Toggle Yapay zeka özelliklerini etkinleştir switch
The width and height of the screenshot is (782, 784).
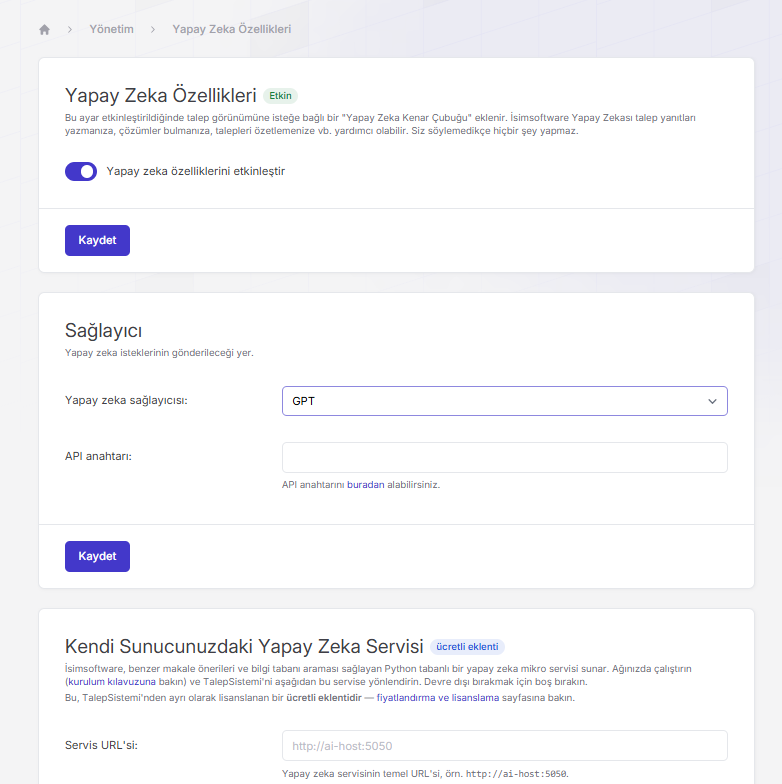(81, 172)
